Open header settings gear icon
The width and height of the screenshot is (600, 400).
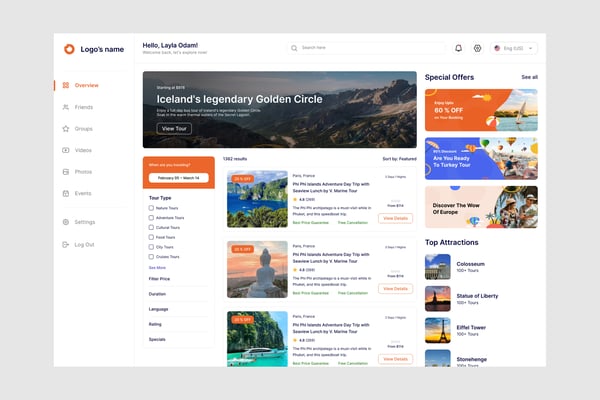tap(477, 48)
